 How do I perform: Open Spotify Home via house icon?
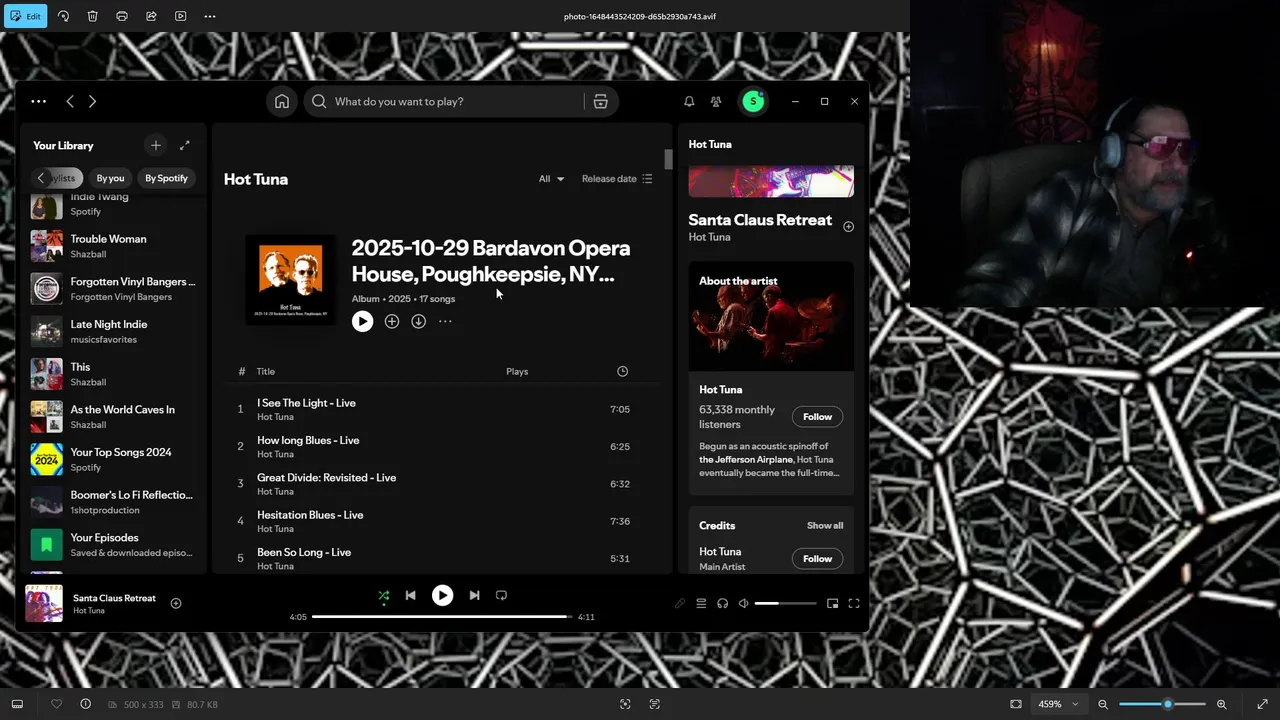pos(282,101)
